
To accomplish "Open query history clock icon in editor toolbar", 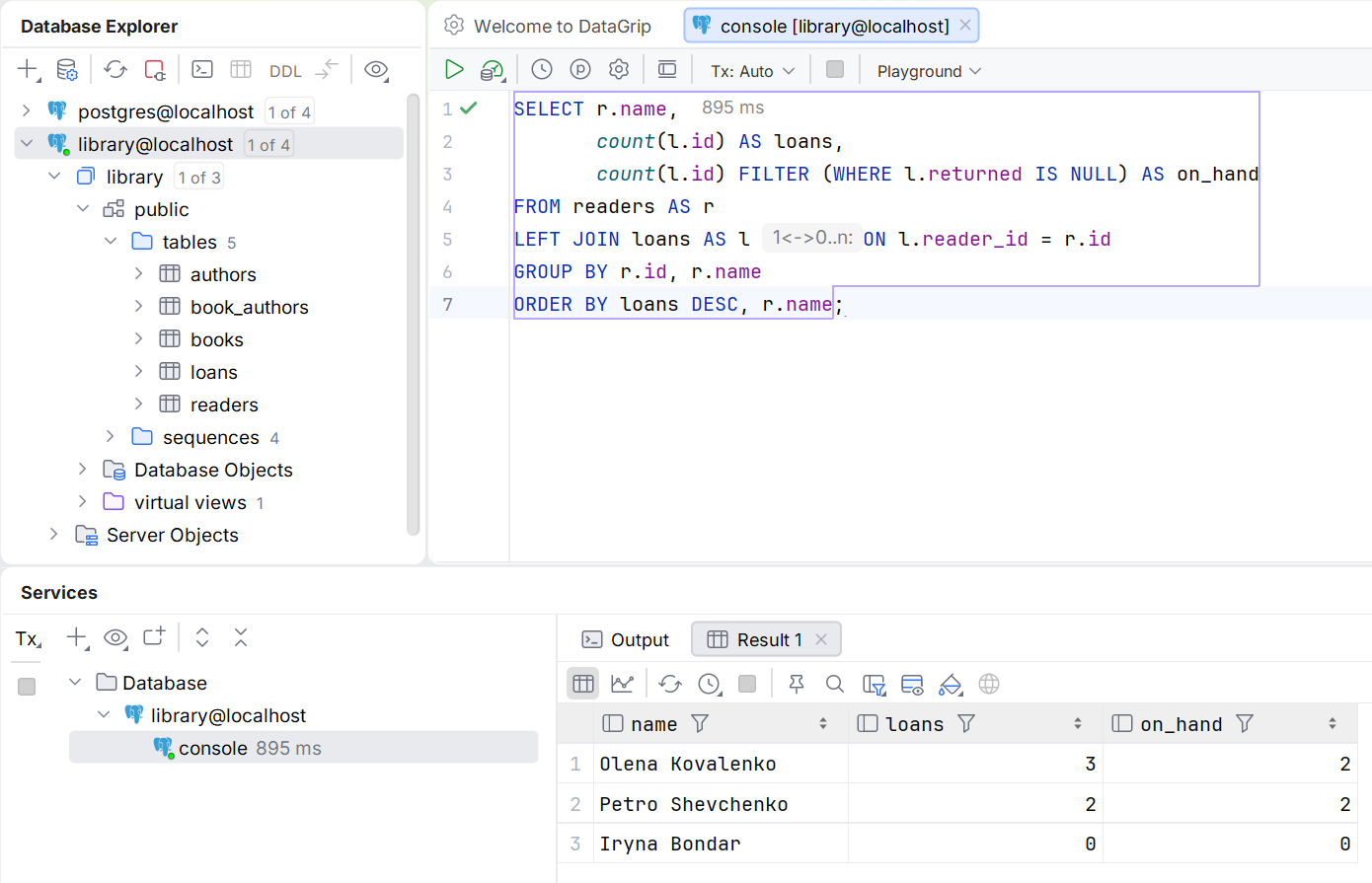I will tap(542, 69).
